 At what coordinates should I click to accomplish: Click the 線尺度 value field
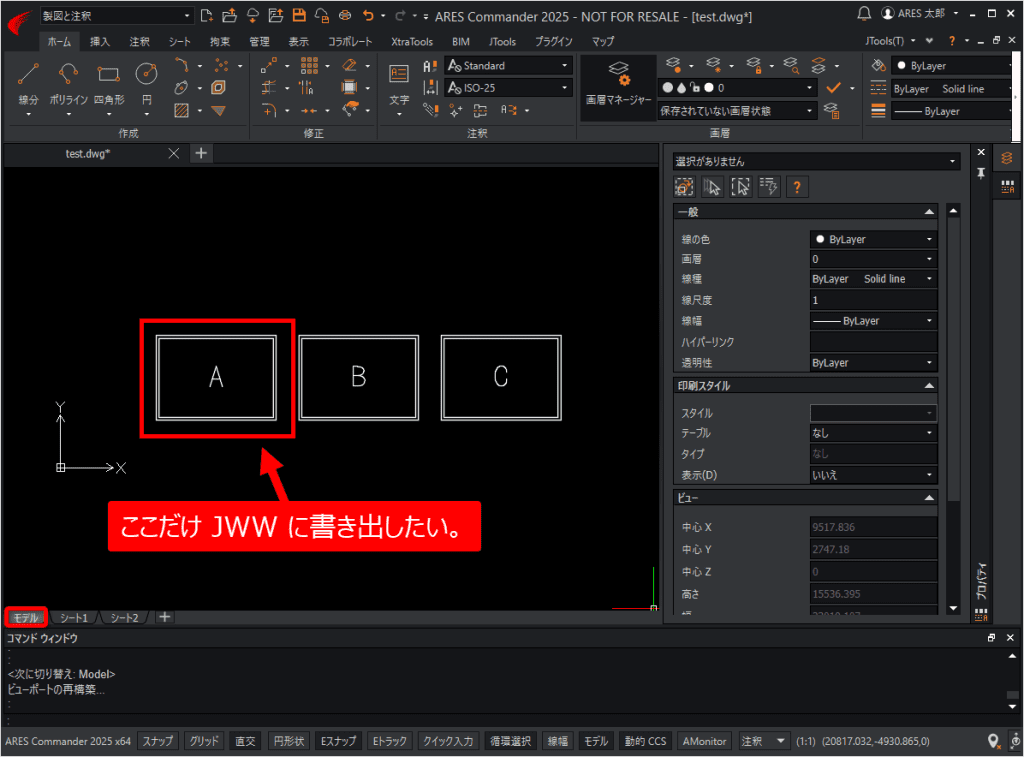click(x=873, y=300)
